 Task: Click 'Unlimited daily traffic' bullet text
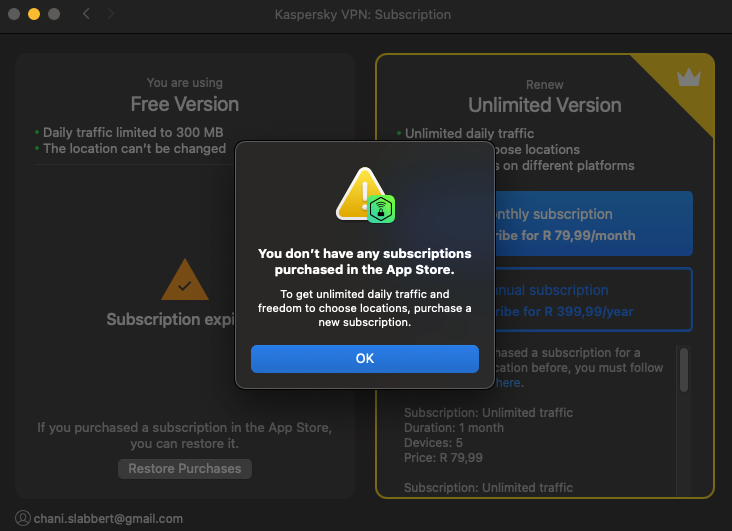(470, 134)
